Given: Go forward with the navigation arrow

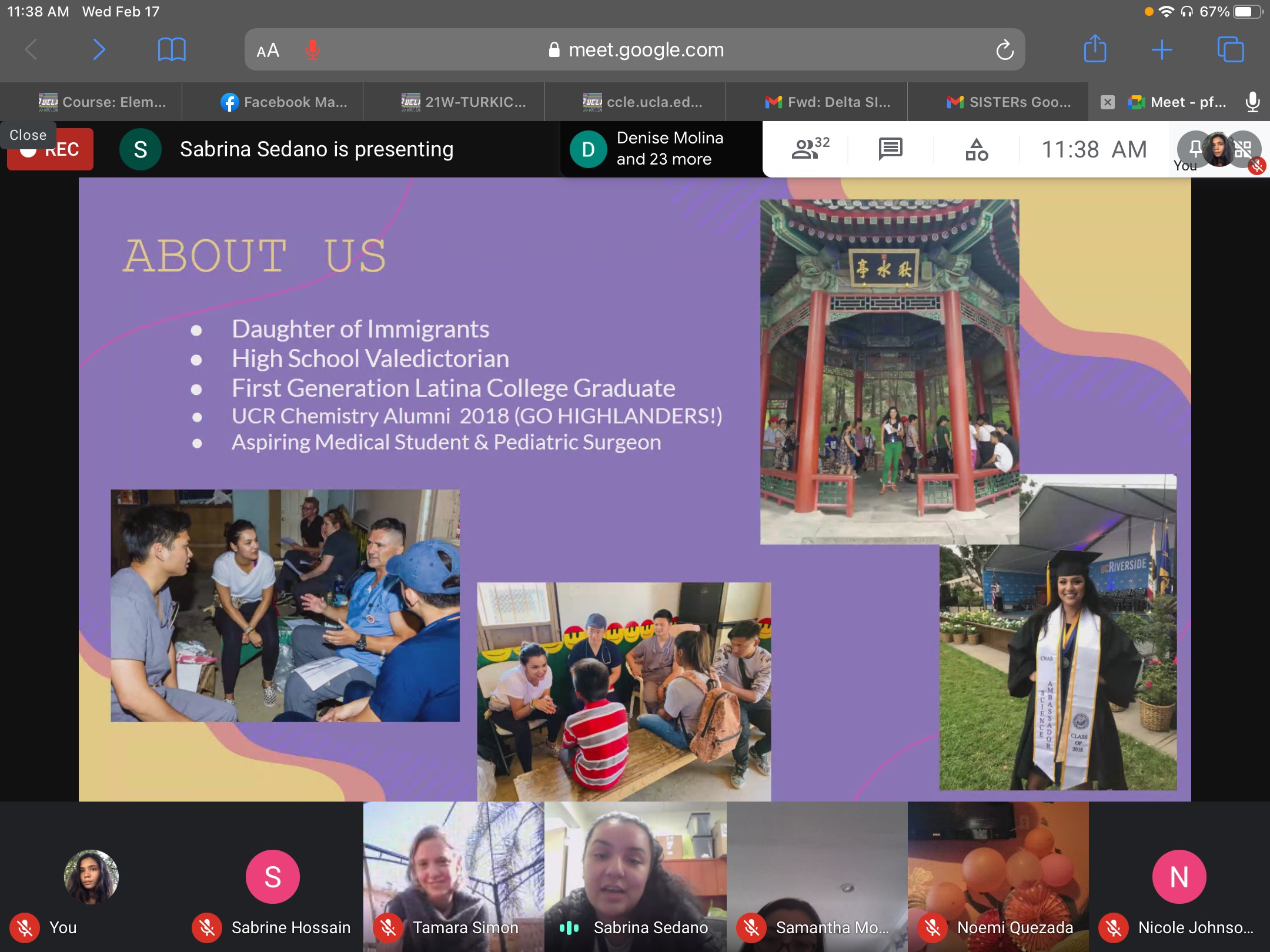Looking at the screenshot, I should pos(99,49).
